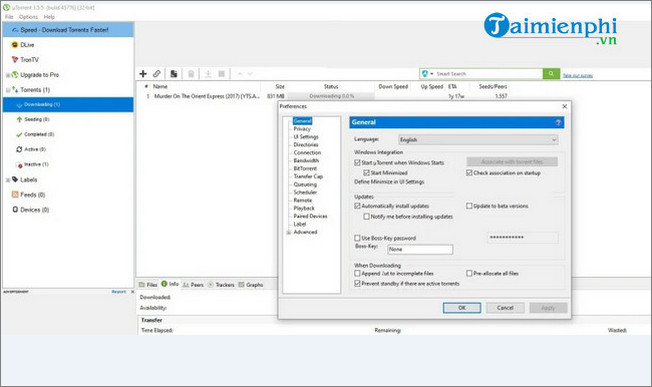Click the shield icon in Smart Search box
The height and width of the screenshot is (387, 652).
click(x=425, y=74)
